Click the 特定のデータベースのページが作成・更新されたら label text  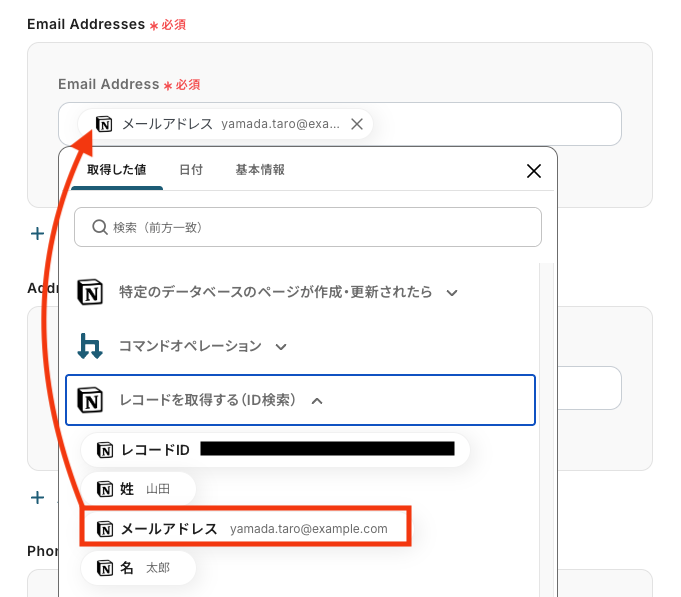coord(275,292)
